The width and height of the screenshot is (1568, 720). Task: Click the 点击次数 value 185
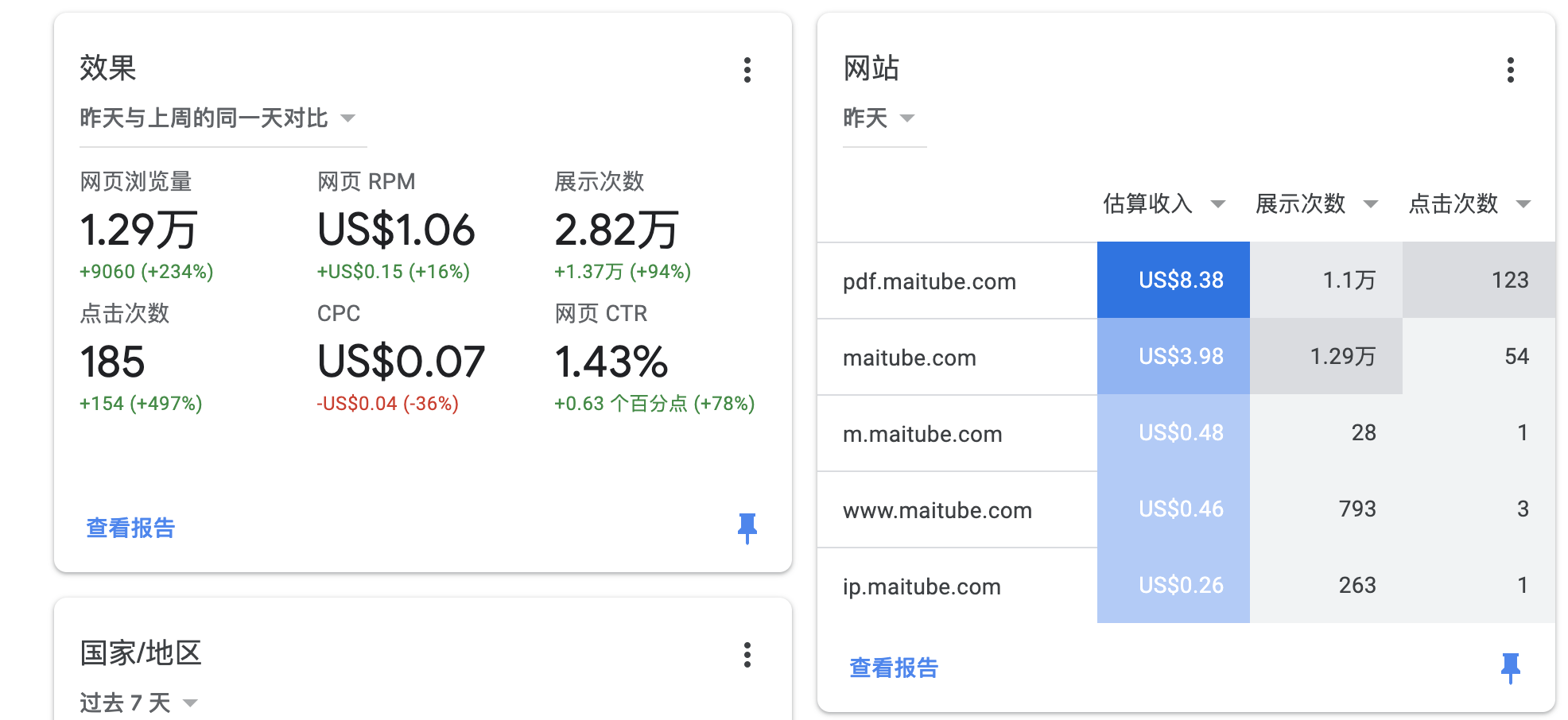(112, 362)
